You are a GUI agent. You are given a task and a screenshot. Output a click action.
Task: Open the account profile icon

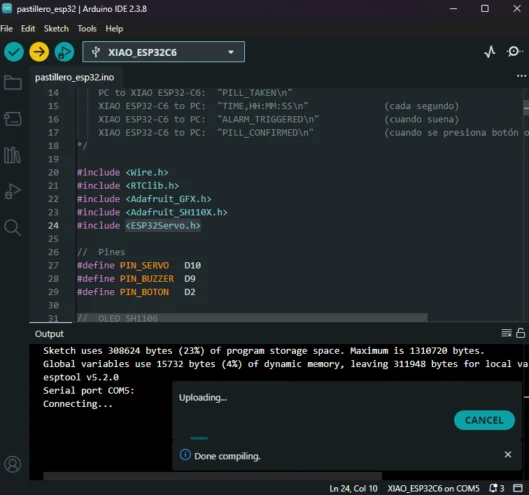(x=13, y=464)
